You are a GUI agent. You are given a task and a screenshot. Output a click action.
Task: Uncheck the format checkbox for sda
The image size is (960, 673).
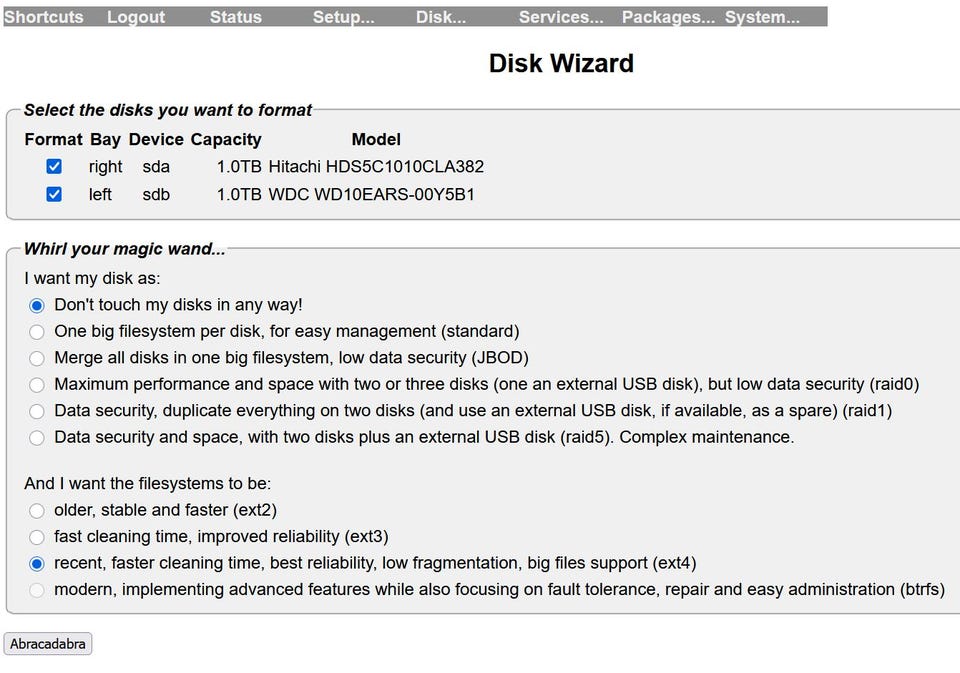pyautogui.click(x=54, y=167)
